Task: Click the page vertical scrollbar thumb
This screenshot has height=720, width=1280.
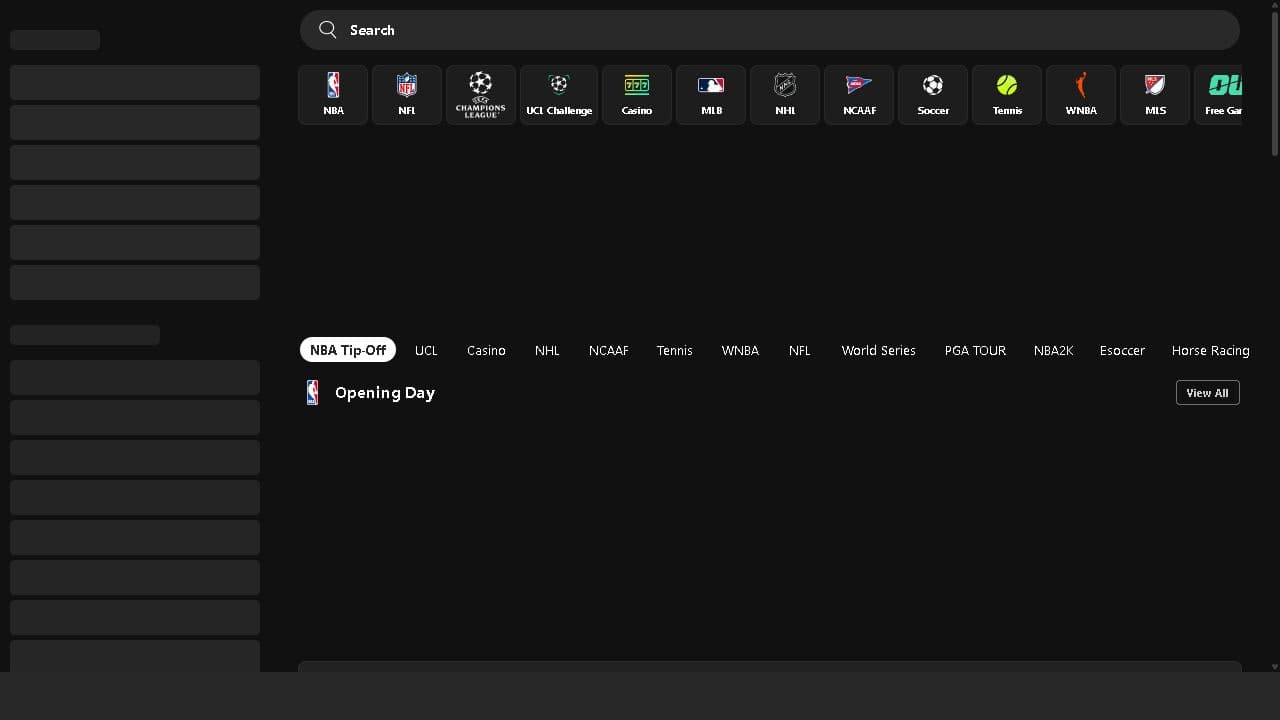Action: 1275,82
